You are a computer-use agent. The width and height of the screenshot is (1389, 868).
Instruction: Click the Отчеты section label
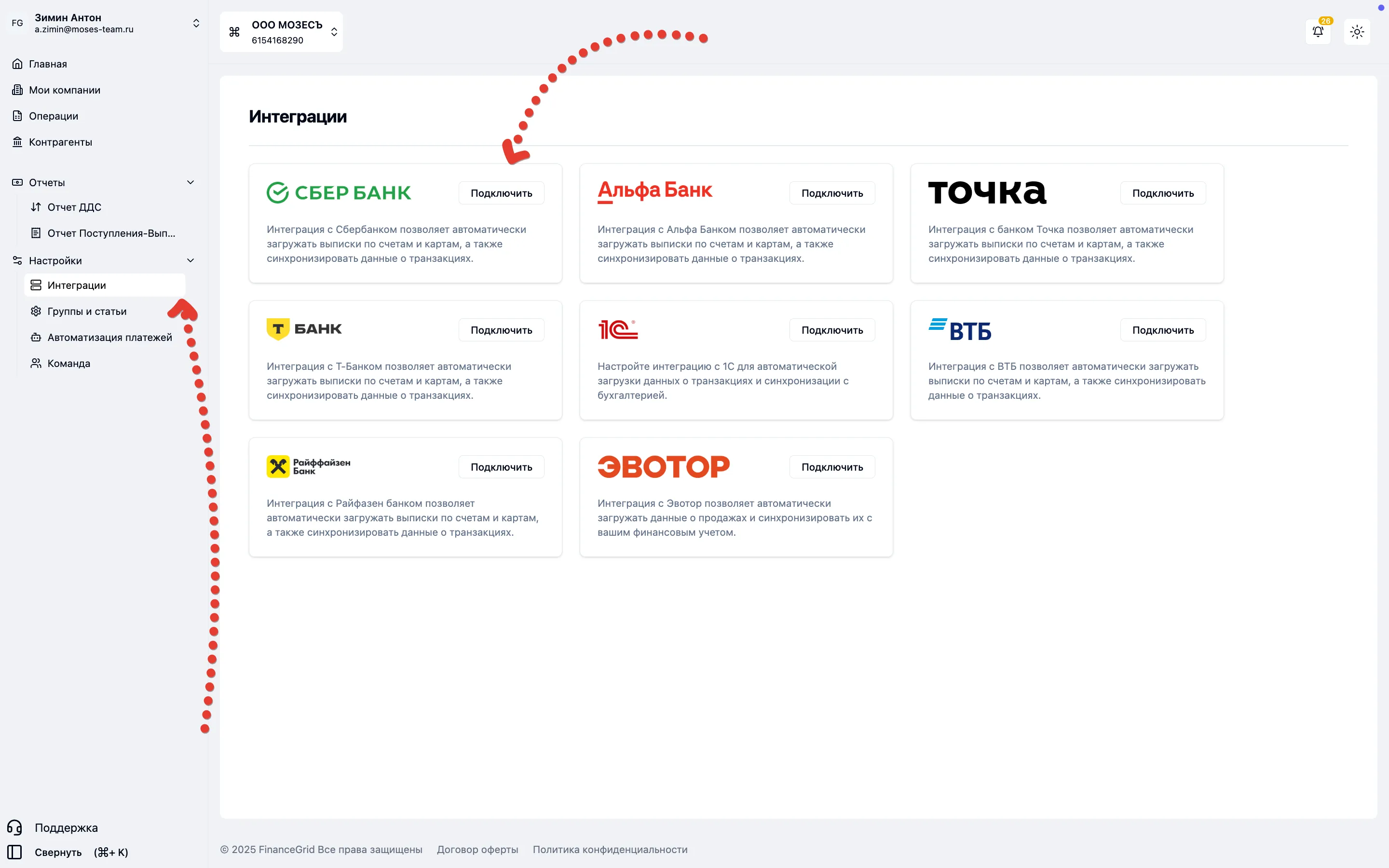coord(47,183)
